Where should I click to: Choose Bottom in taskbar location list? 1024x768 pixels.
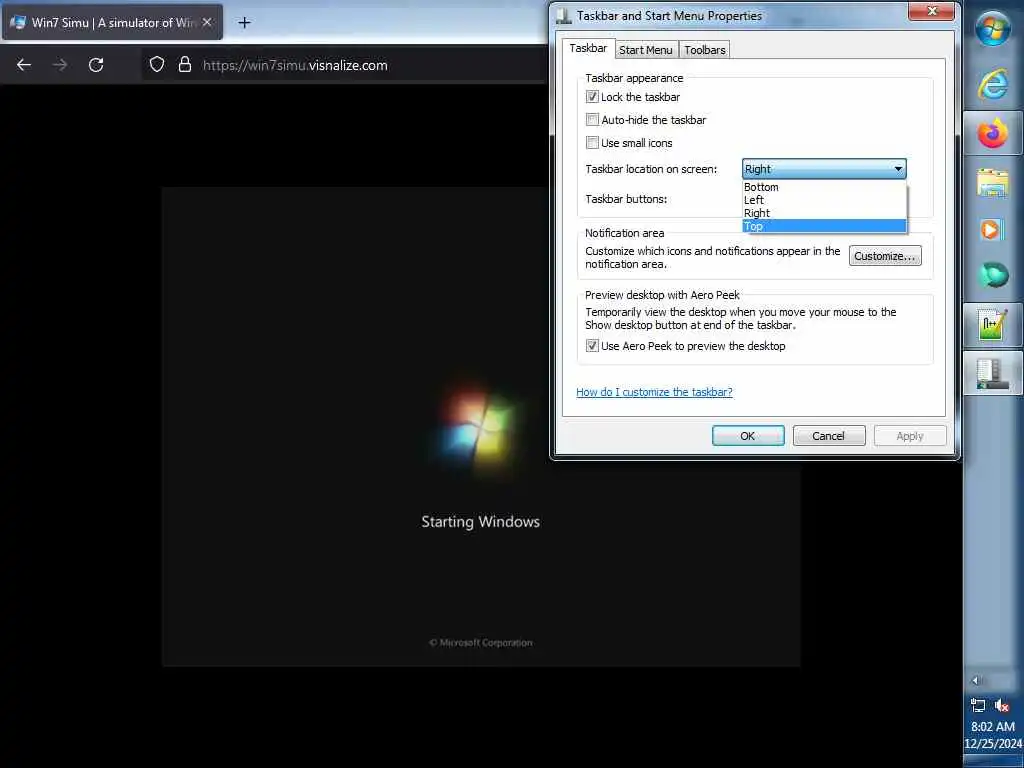pyautogui.click(x=824, y=187)
